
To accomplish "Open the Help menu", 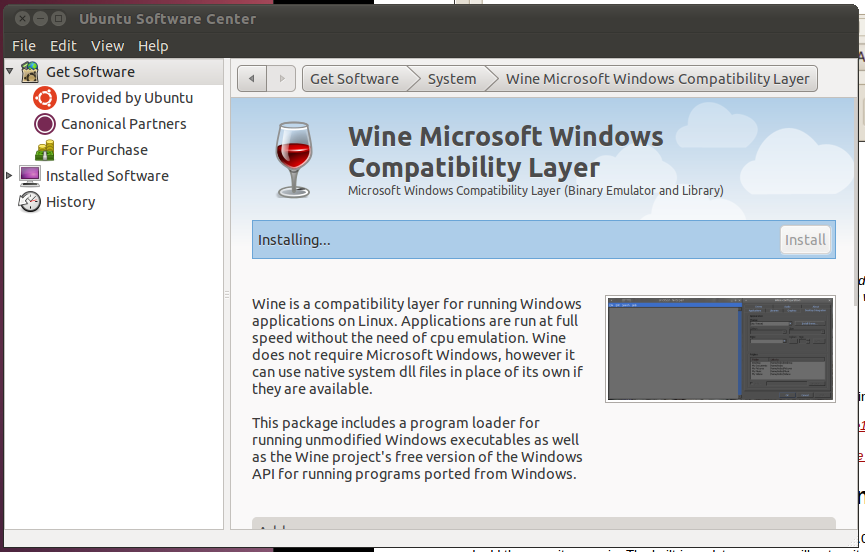I will 153,46.
